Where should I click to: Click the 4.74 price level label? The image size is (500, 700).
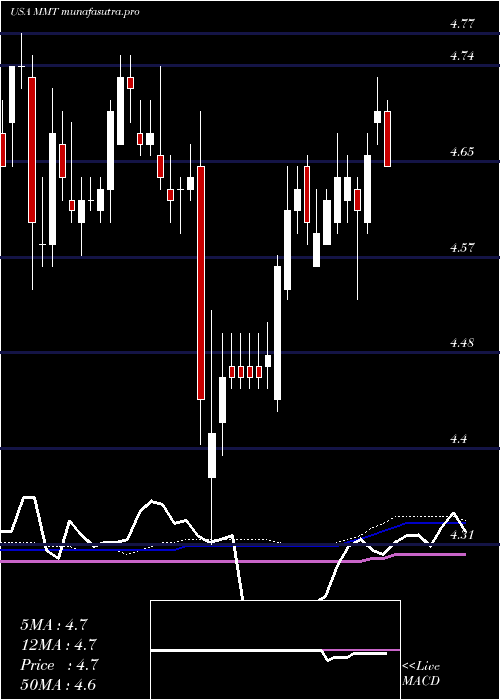(x=462, y=56)
